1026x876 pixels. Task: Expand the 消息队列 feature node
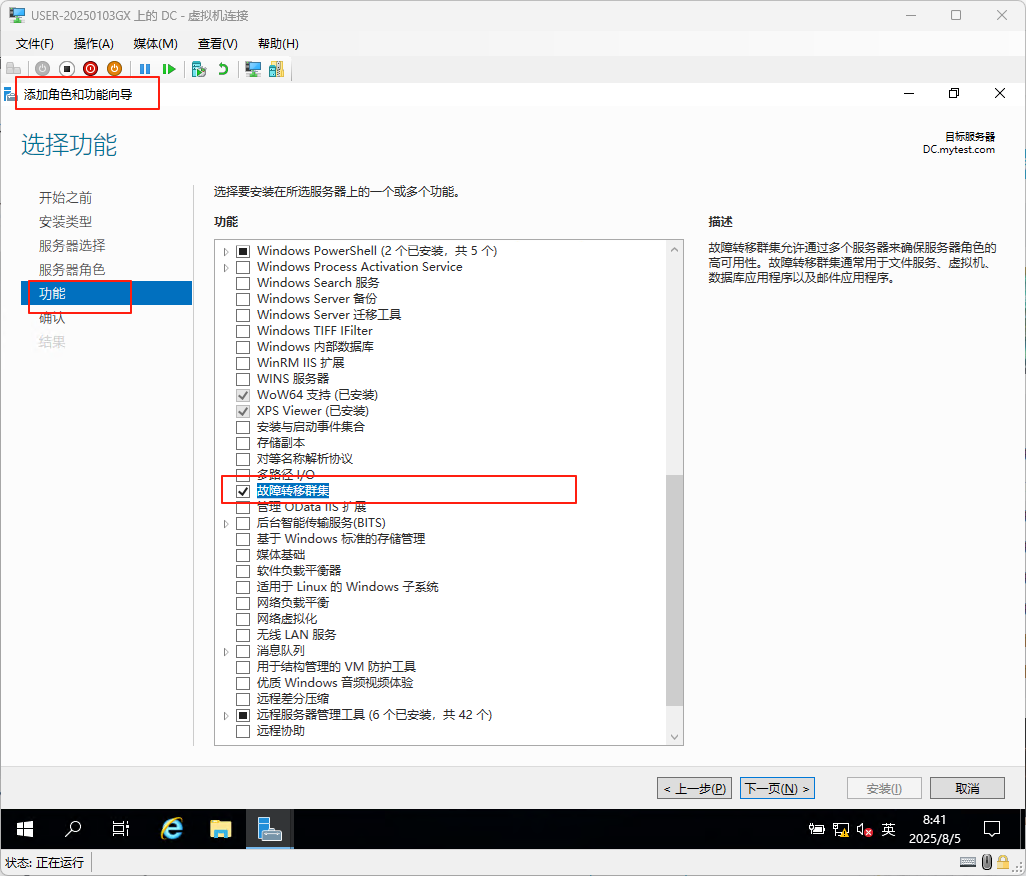[x=226, y=652]
